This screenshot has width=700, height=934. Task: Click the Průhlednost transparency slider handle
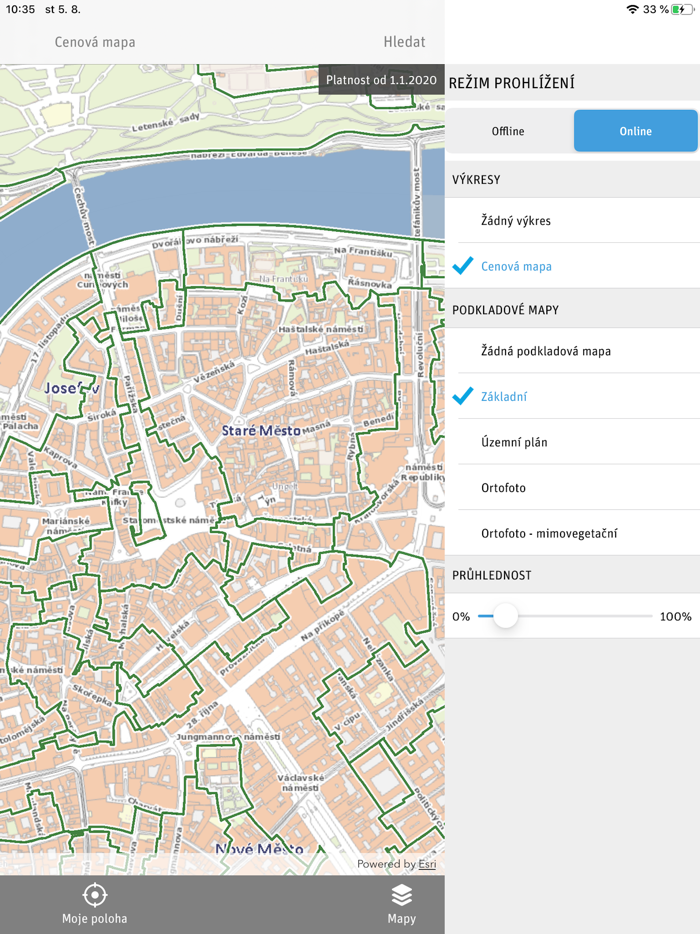505,616
